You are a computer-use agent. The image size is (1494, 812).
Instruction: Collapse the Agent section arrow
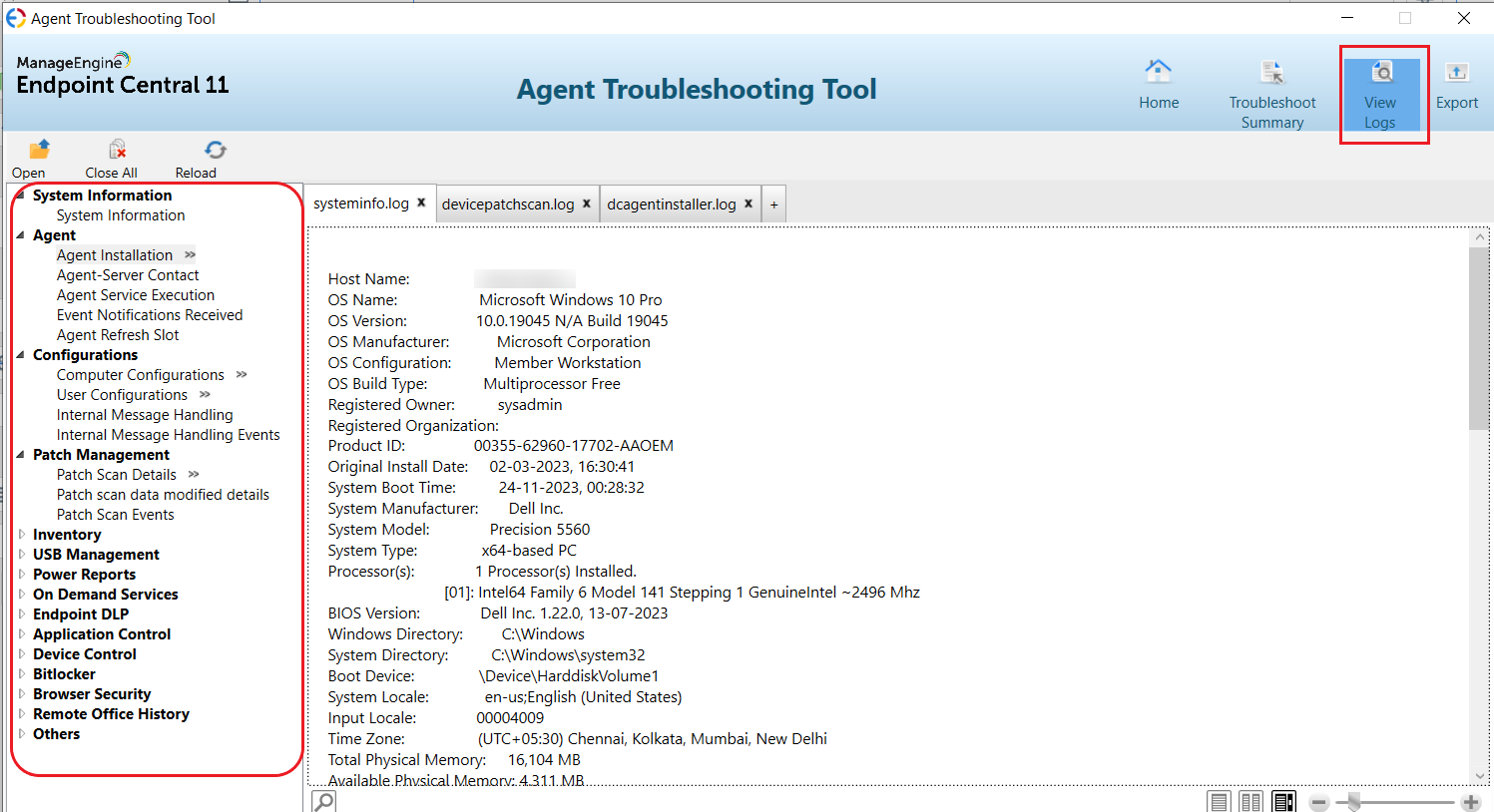tap(21, 235)
